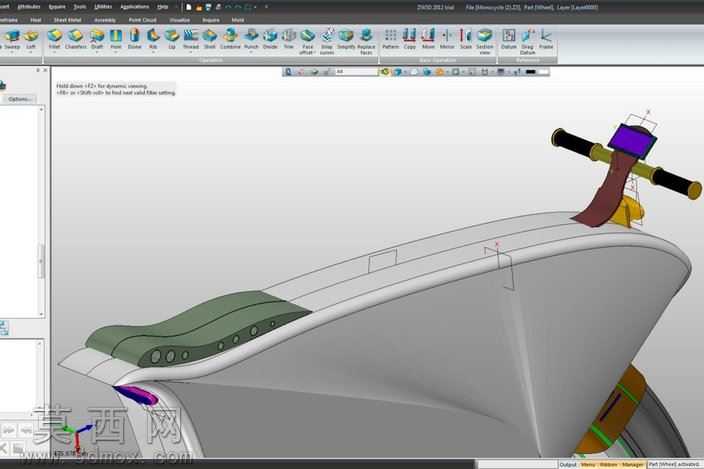
Task: Select the Scale tool
Action: pyautogui.click(x=466, y=39)
